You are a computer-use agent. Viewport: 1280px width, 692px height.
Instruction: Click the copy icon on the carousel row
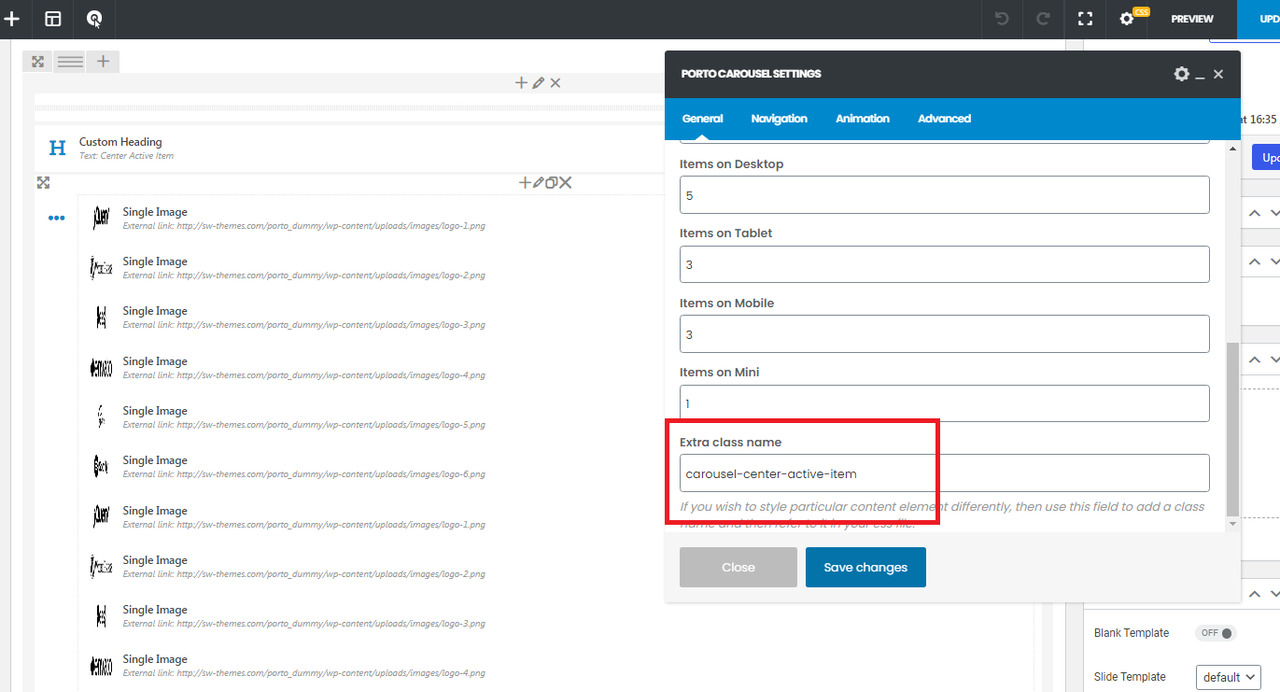551,183
